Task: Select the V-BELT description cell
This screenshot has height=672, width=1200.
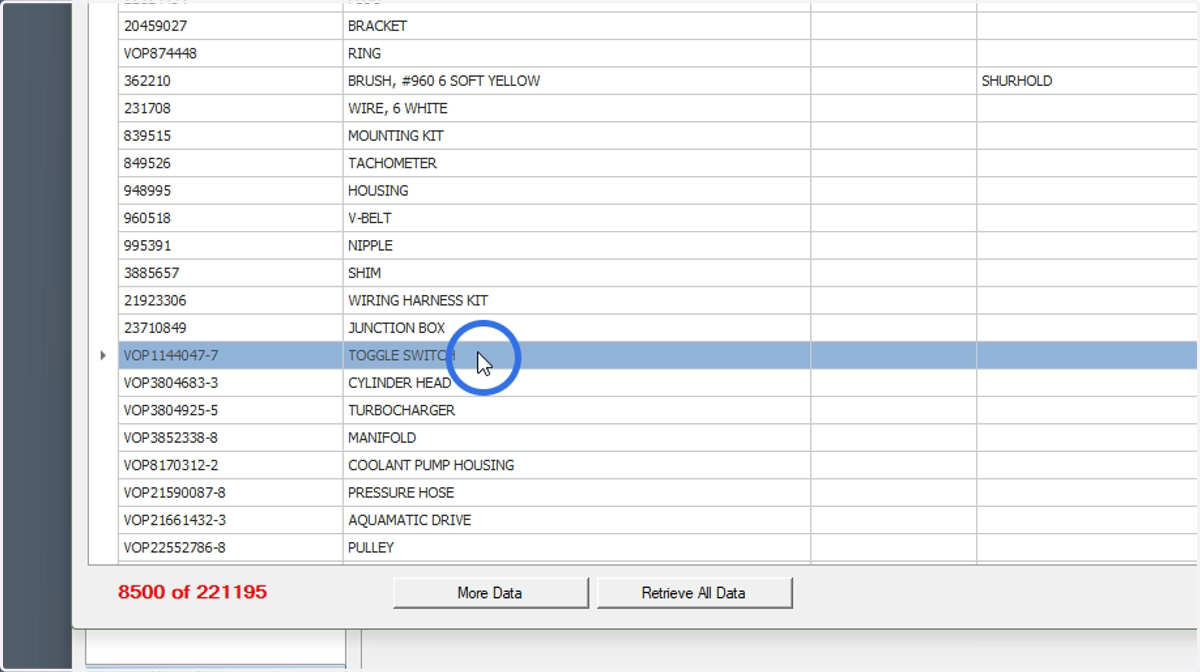Action: coord(576,218)
